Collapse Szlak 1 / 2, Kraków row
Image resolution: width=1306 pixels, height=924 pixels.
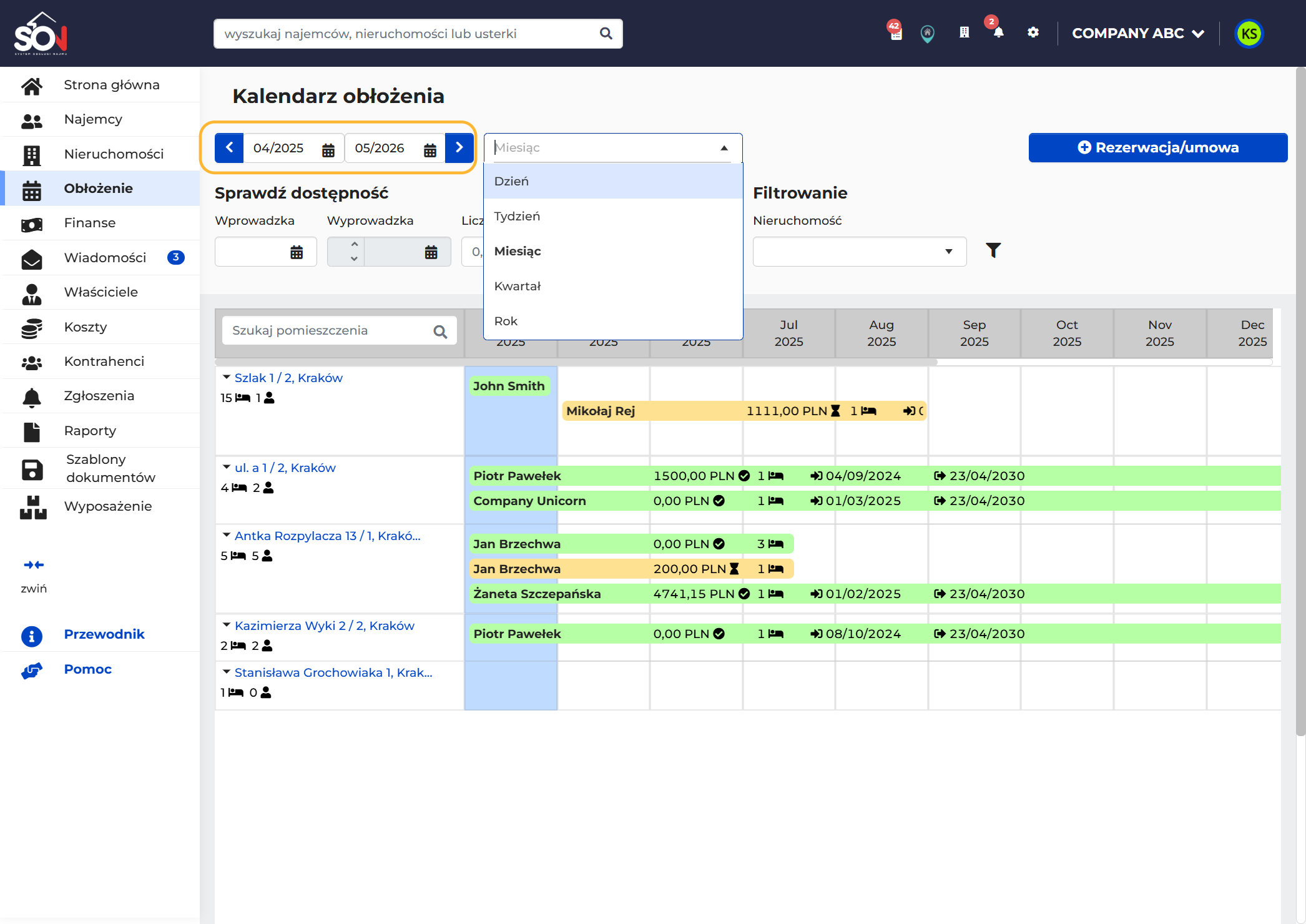[x=227, y=377]
